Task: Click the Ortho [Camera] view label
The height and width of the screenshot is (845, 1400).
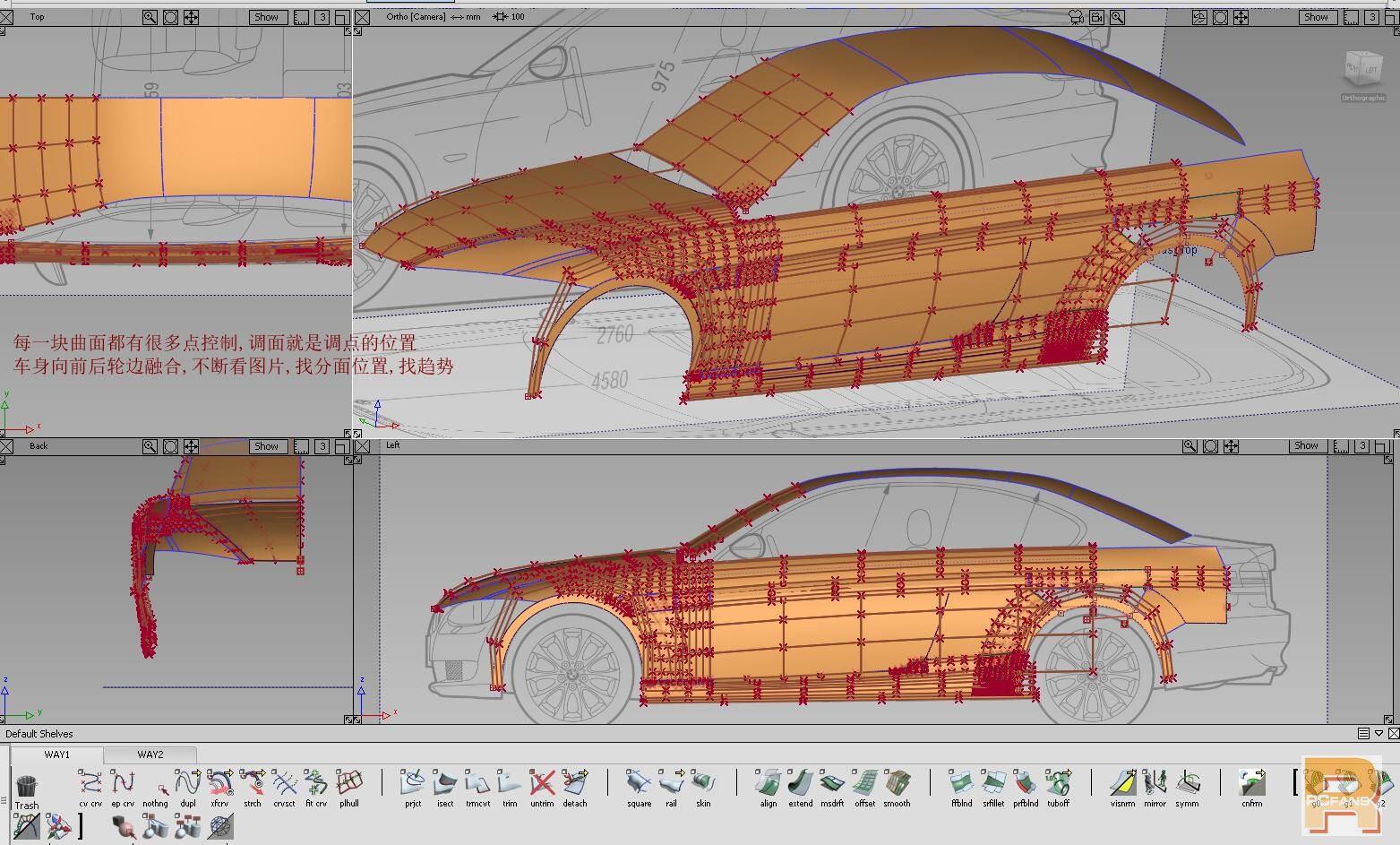Action: coord(416,17)
